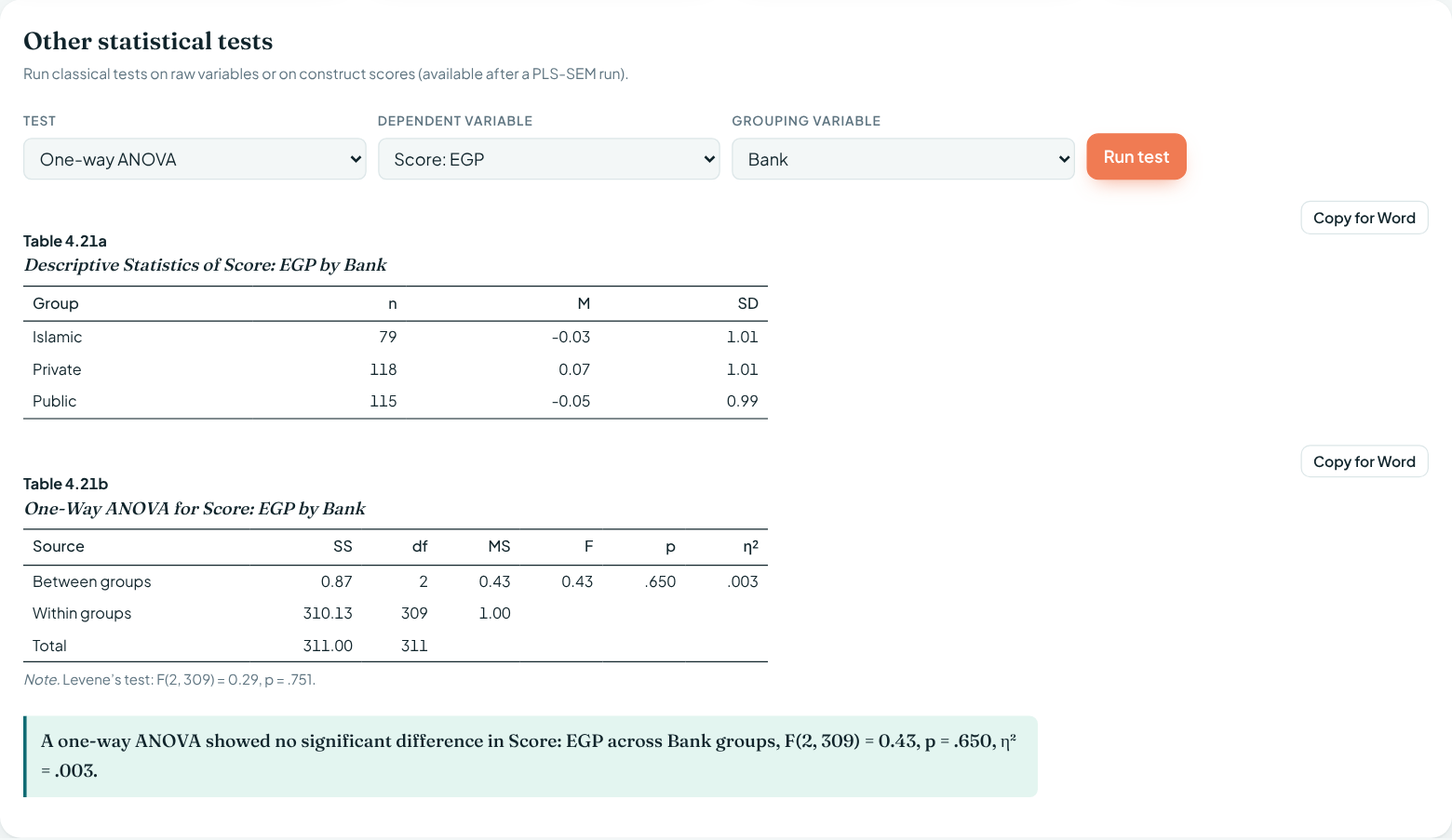
Task: Select the mean 0.07 in the Private row
Action: pyautogui.click(x=574, y=369)
